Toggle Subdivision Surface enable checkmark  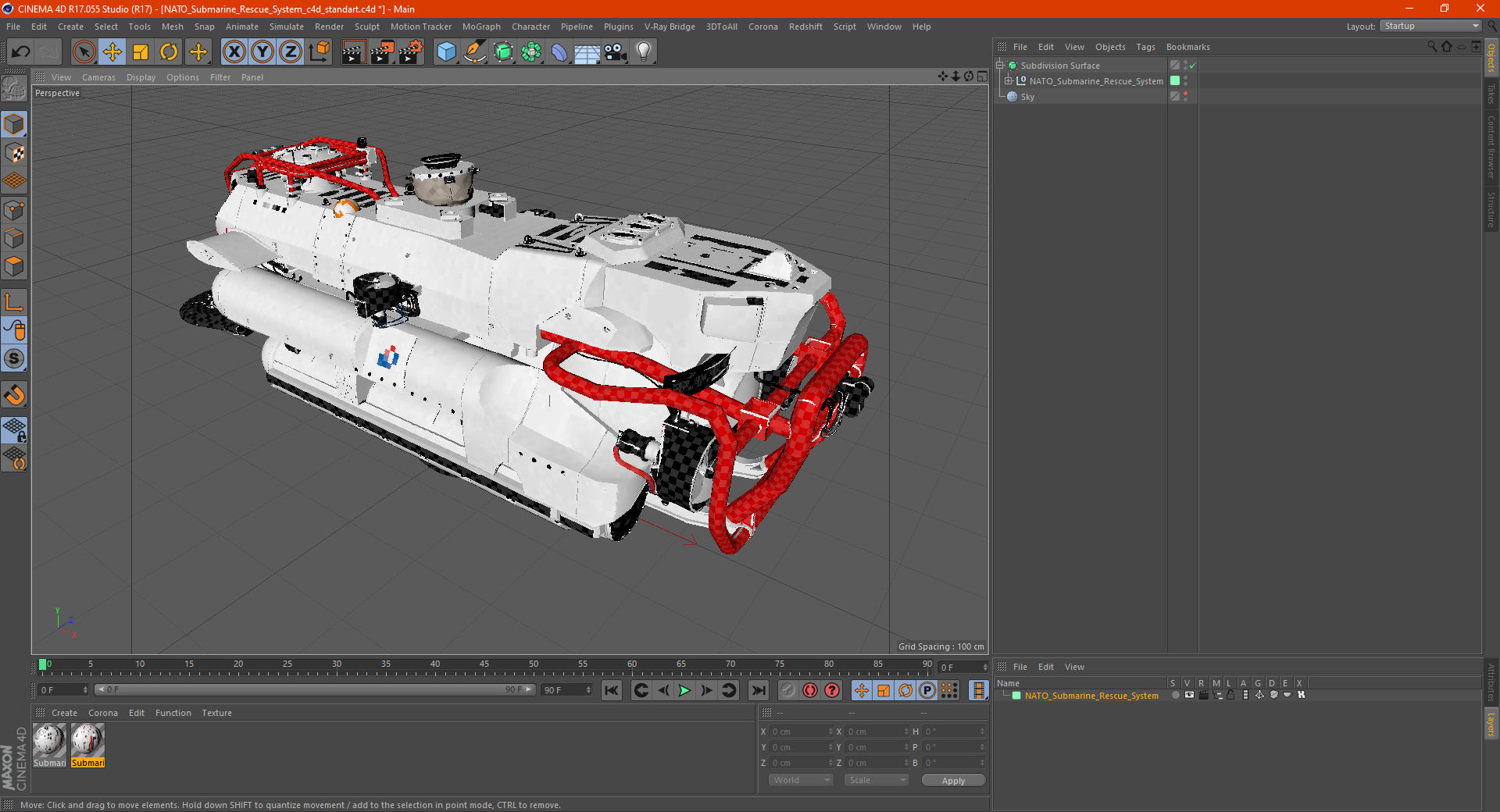1192,66
